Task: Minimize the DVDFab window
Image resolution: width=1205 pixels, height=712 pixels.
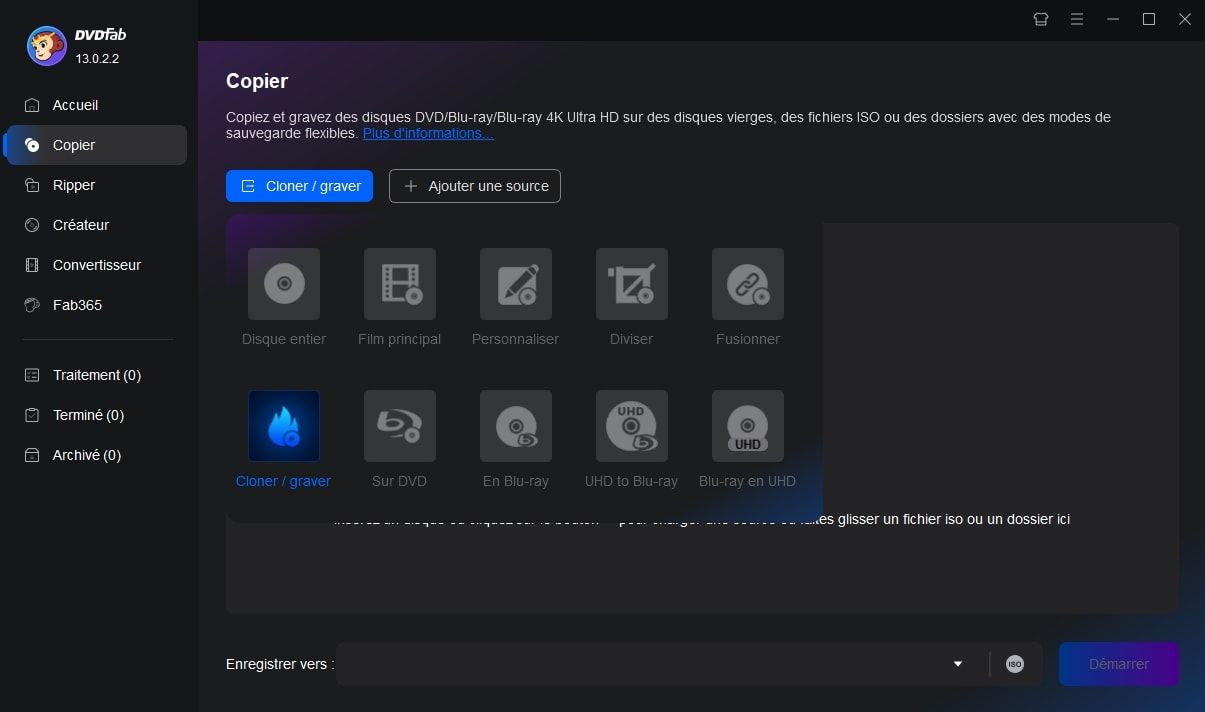Action: click(1113, 19)
